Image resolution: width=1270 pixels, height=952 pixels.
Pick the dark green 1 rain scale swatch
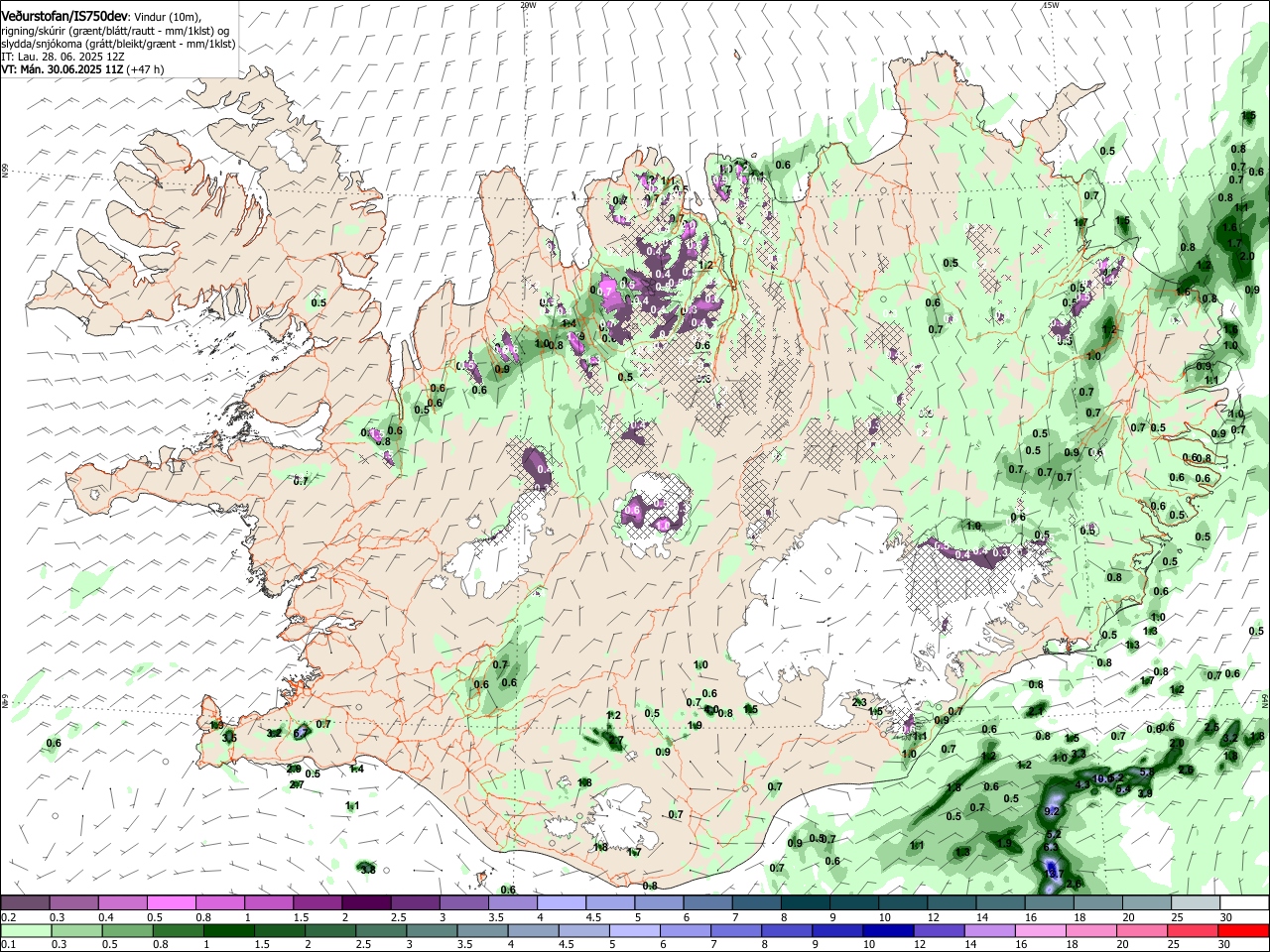pos(228,930)
